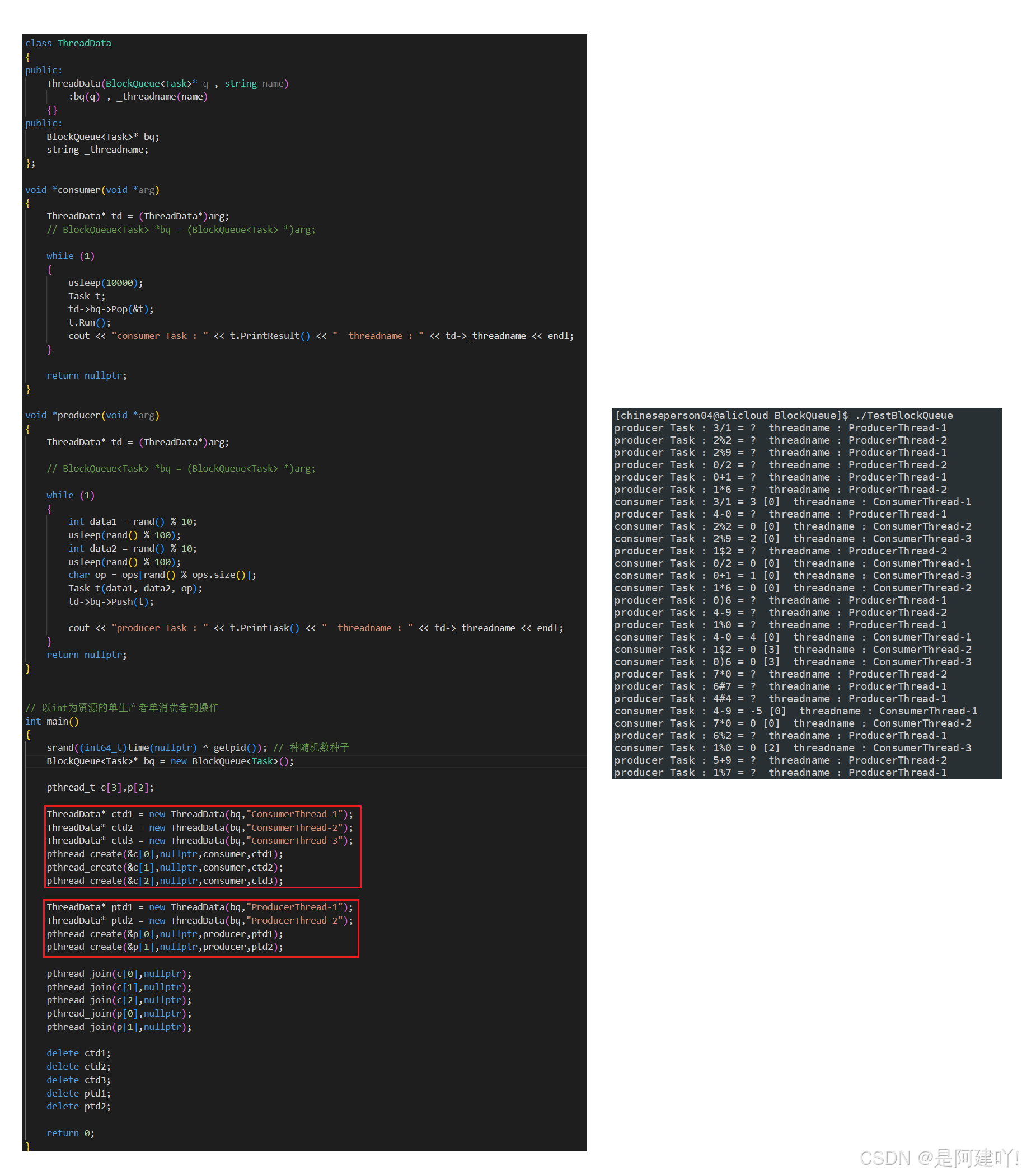
Task: Click terminal line 'producer Task : 2%2 = ?'
Action: click(x=781, y=441)
